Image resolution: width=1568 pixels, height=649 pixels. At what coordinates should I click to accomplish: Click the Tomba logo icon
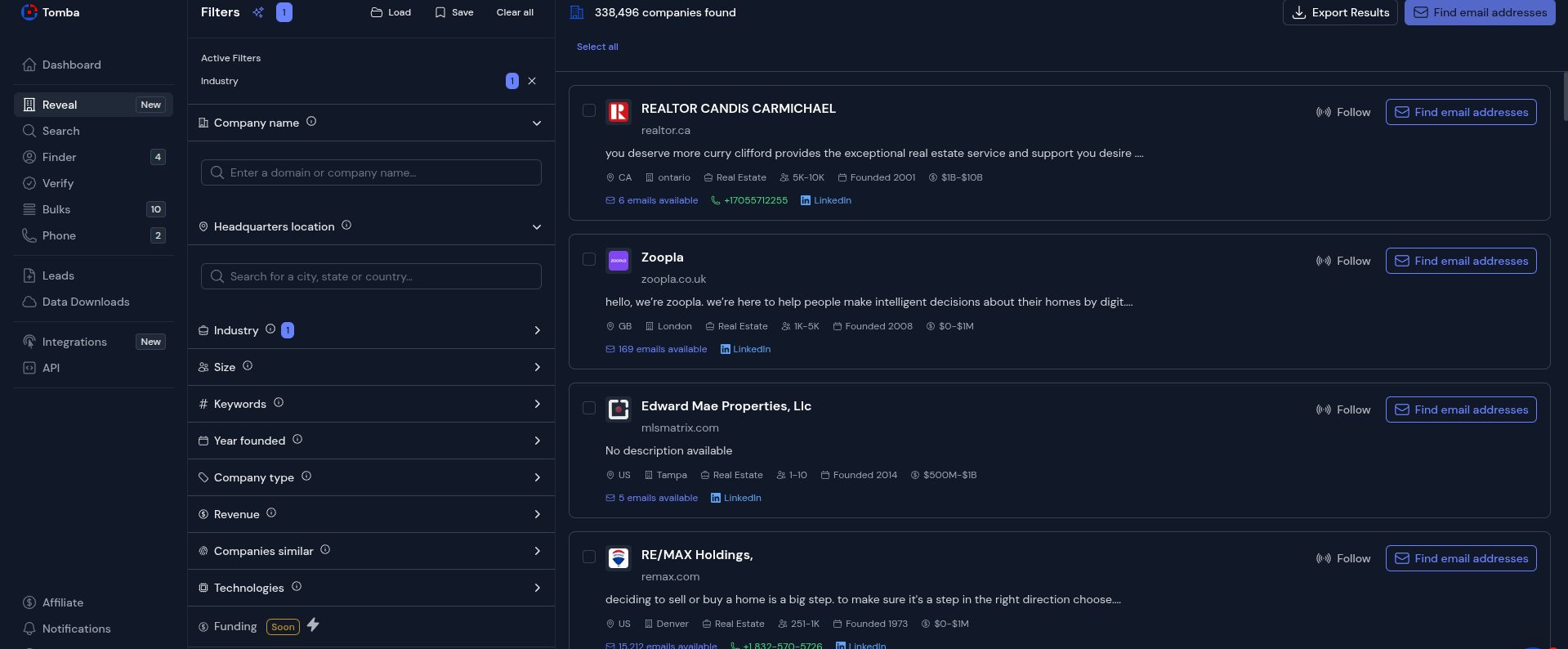coord(29,12)
